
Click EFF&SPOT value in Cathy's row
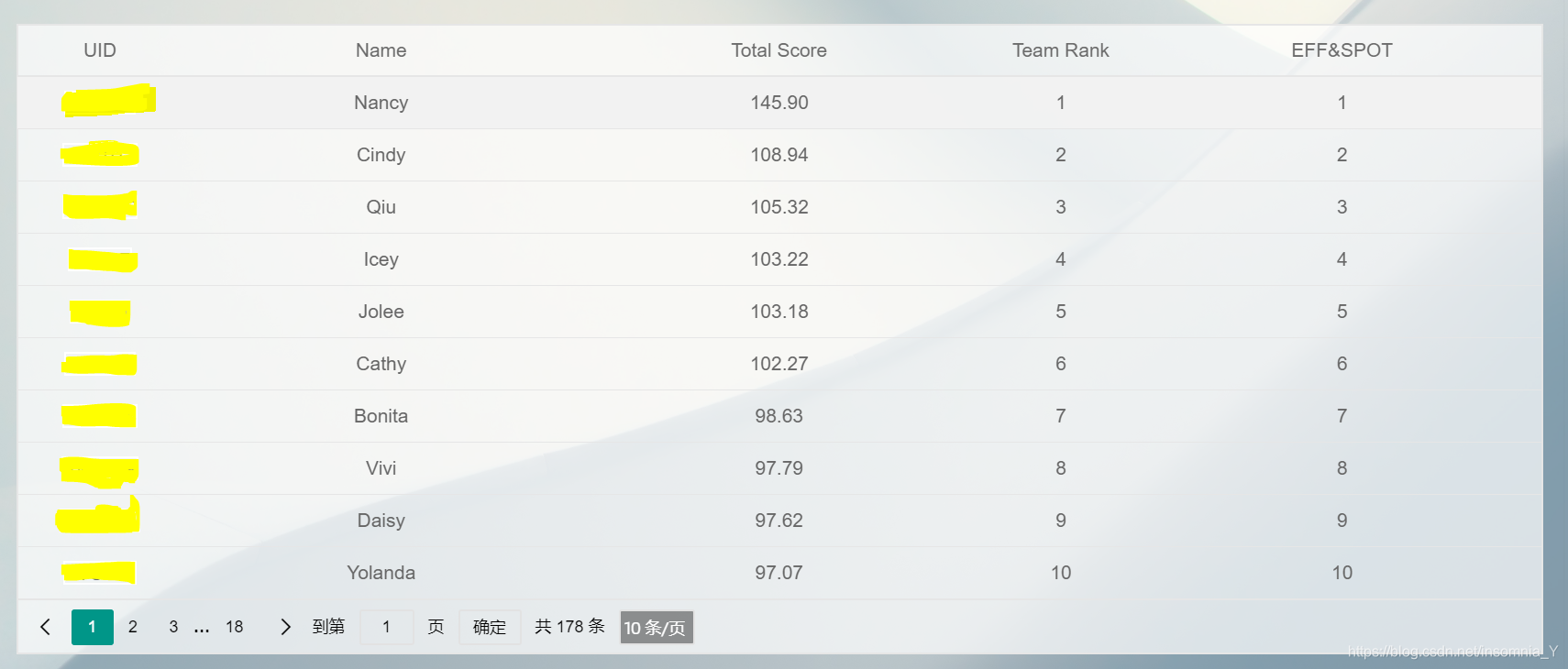click(x=1342, y=364)
